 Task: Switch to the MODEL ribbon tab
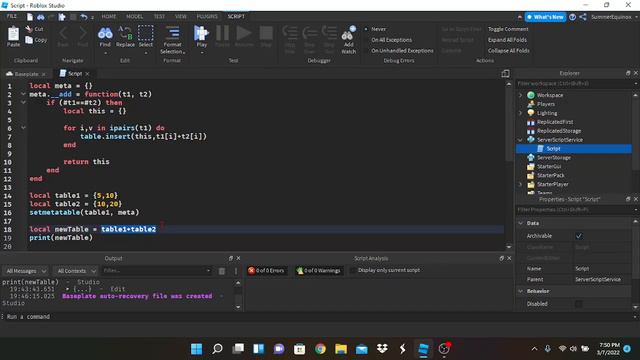pos(134,17)
